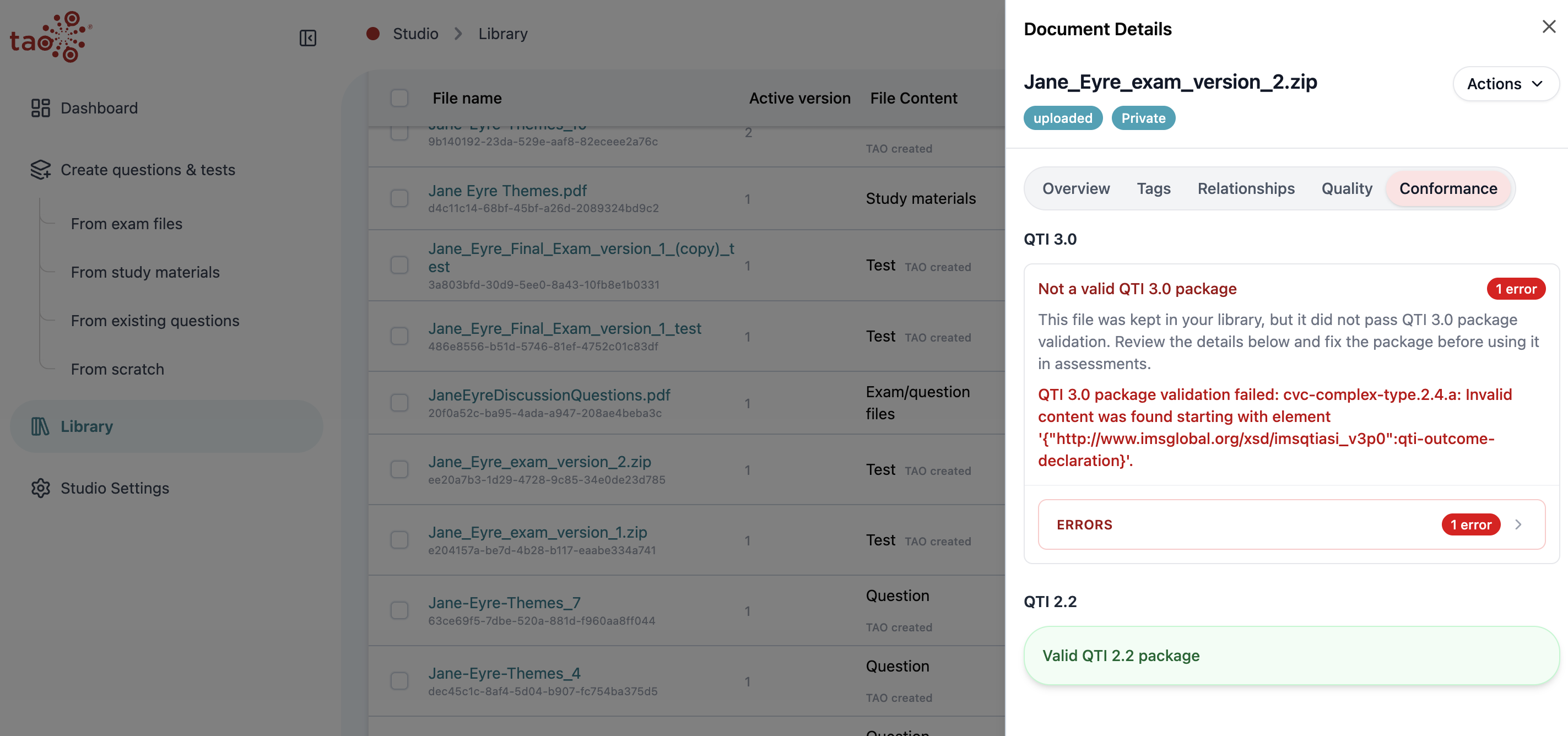Click the Library books icon
This screenshot has height=736, width=1568.
(40, 426)
